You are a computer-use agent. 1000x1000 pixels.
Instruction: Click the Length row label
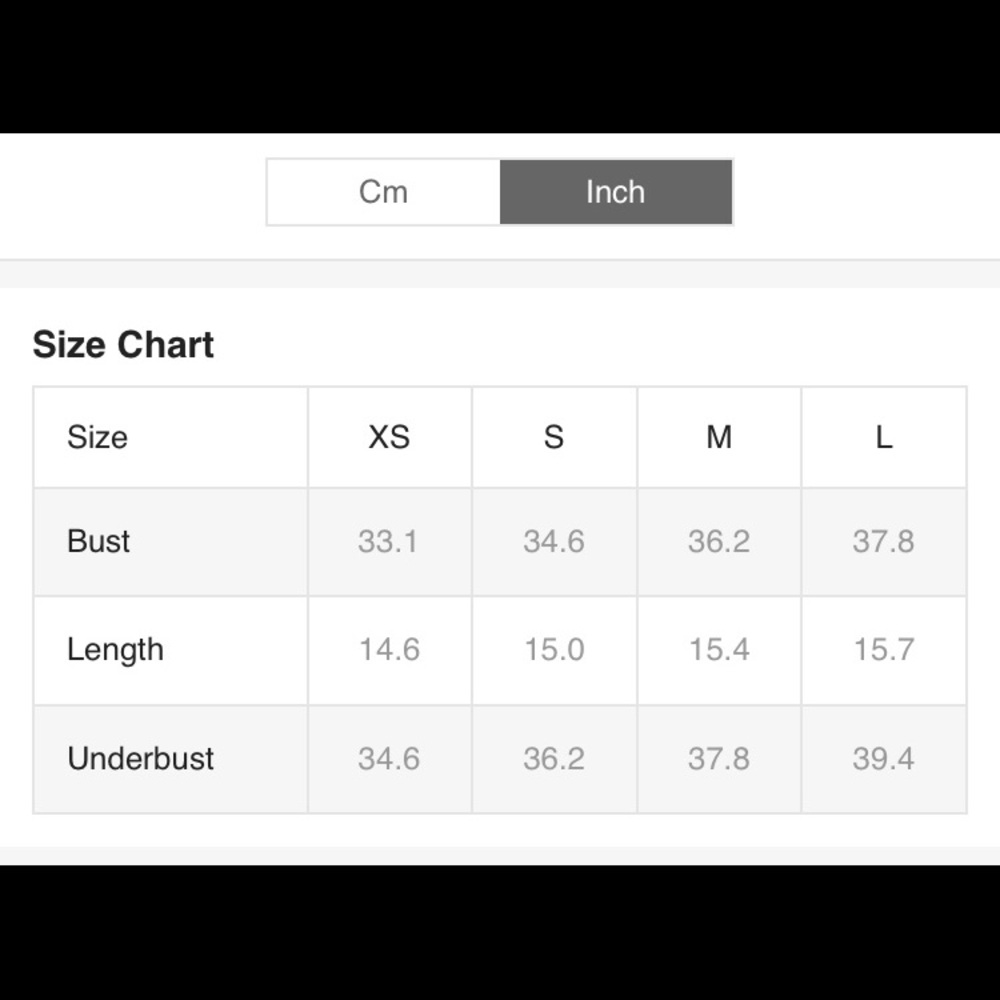[115, 651]
